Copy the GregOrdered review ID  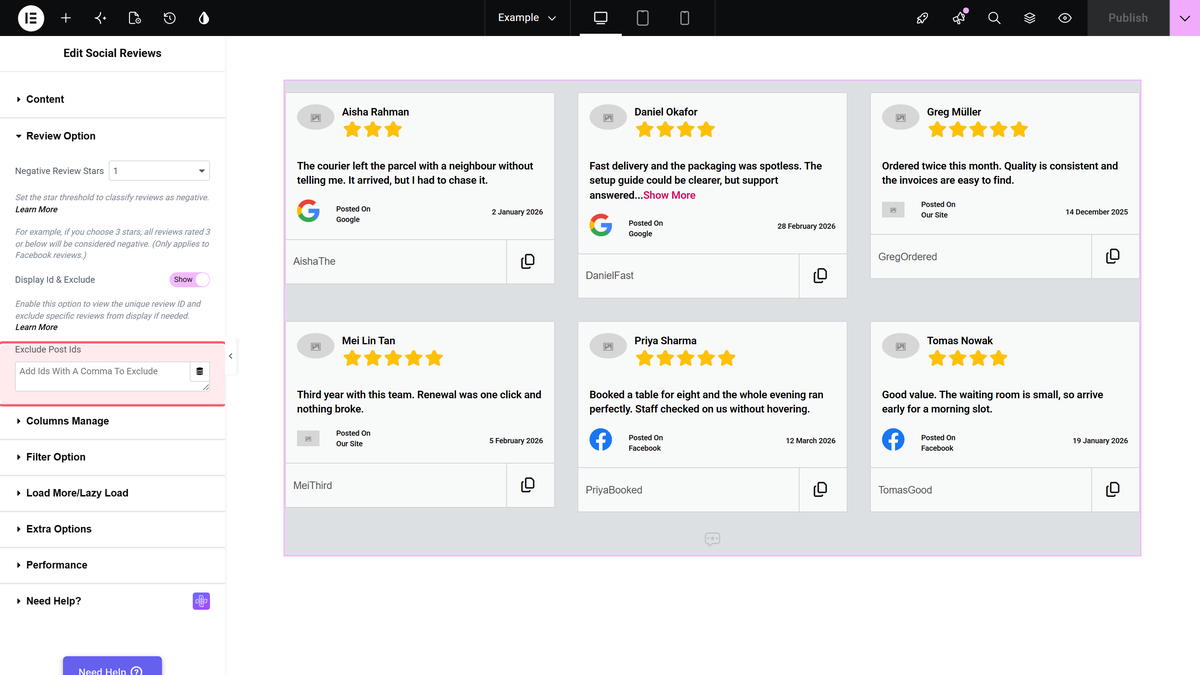click(1113, 256)
